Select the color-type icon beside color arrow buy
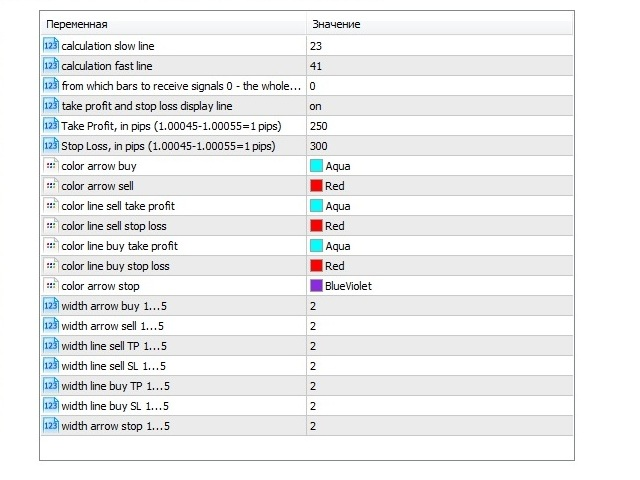Screen dimensions: 640x480 click(51, 165)
